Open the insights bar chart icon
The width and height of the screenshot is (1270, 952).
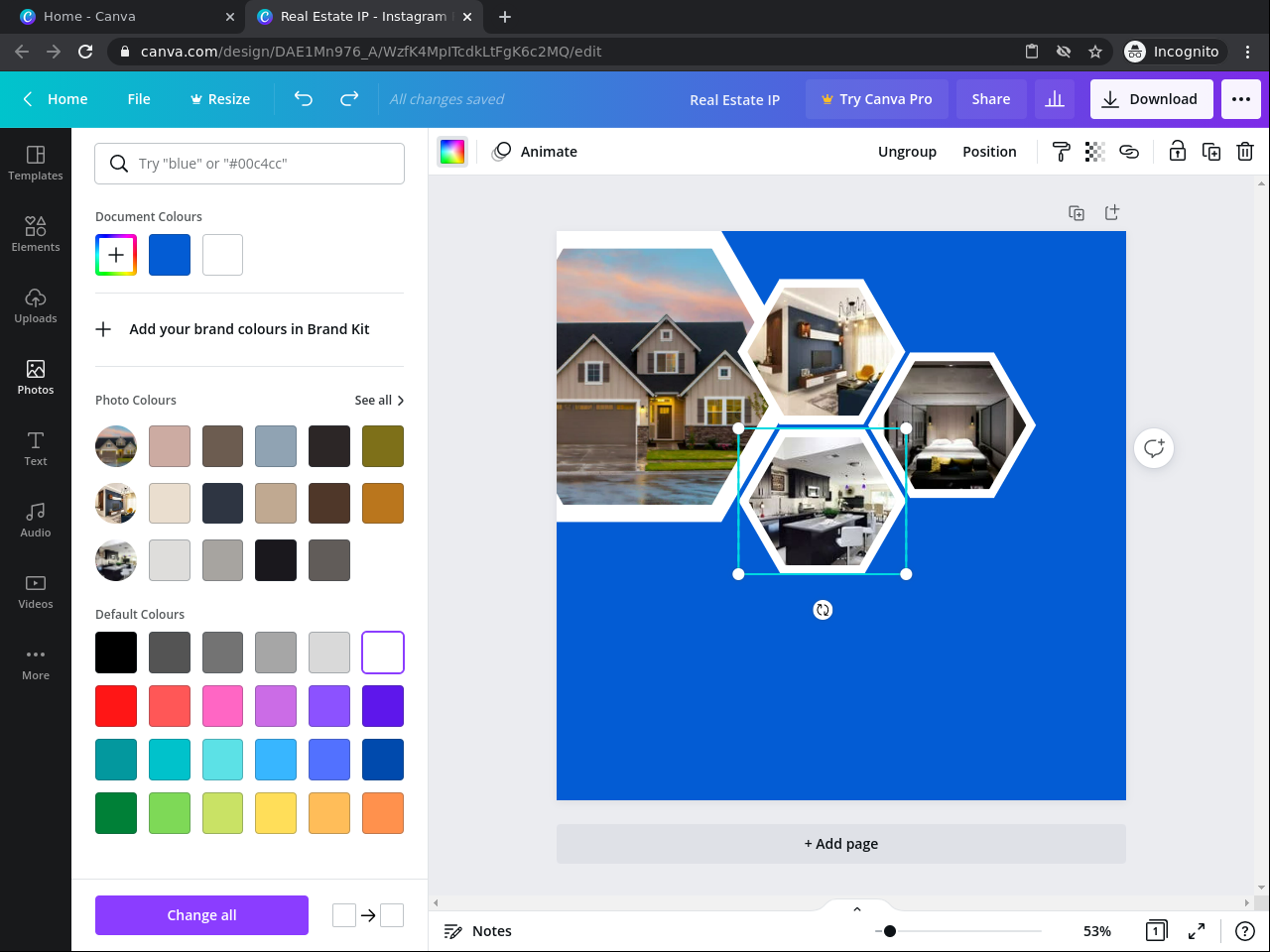[1055, 99]
